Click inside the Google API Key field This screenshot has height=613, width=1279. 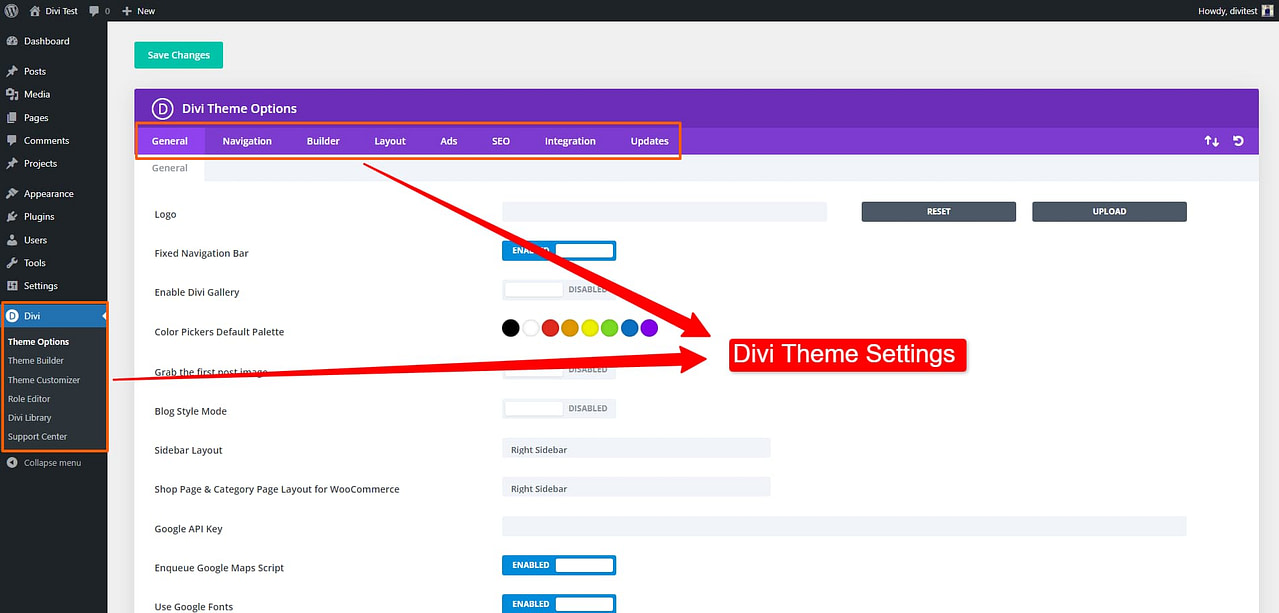coord(843,525)
